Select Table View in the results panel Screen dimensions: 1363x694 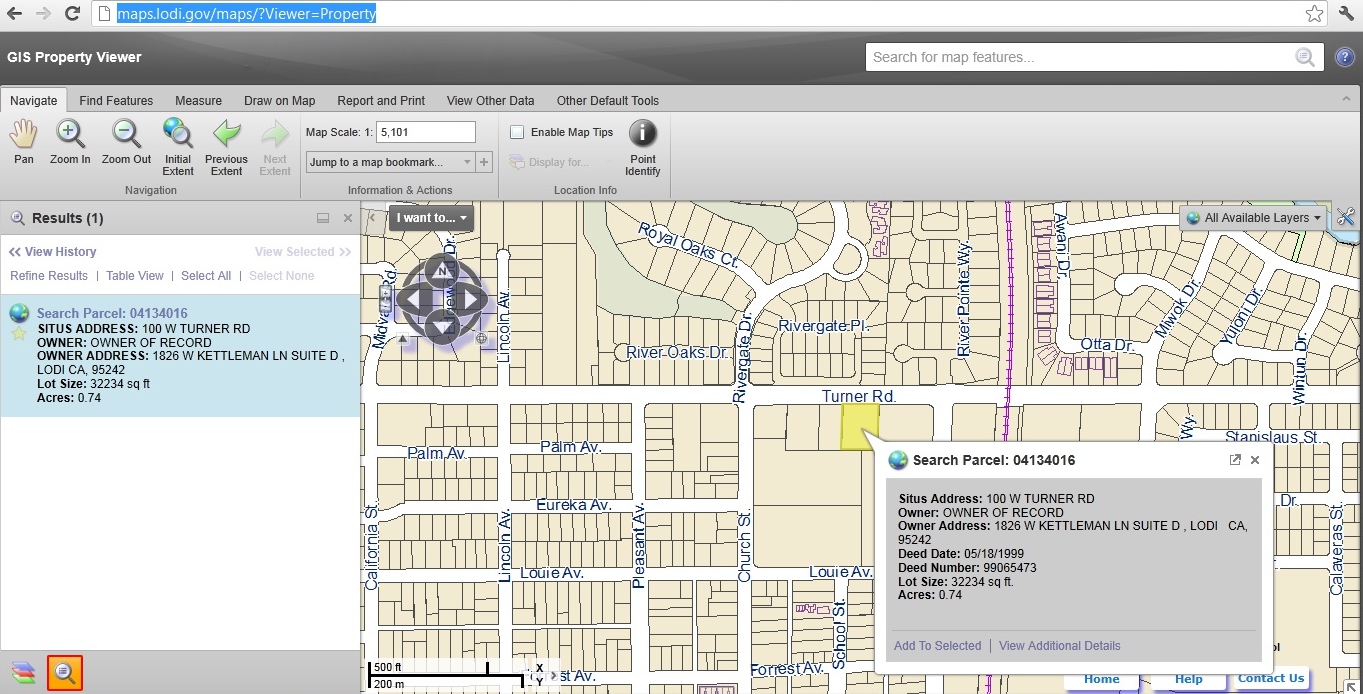pos(135,276)
